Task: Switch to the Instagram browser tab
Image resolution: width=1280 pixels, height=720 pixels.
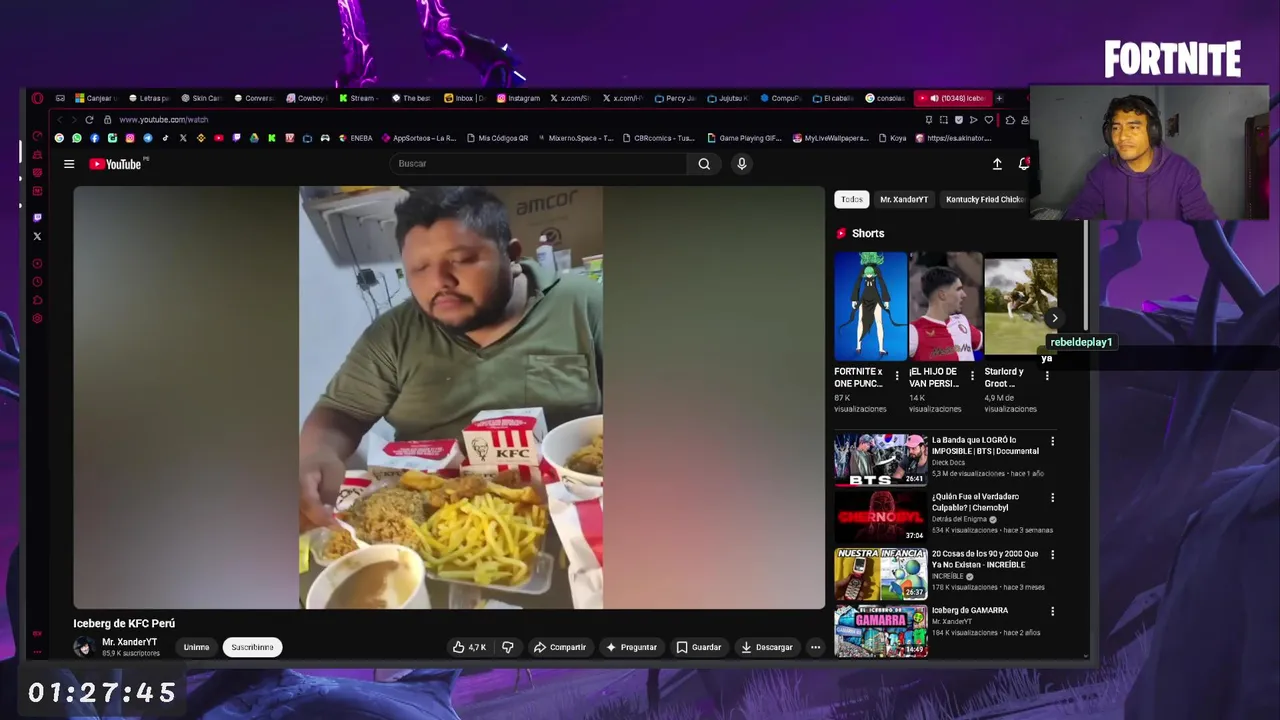Action: pyautogui.click(x=518, y=98)
